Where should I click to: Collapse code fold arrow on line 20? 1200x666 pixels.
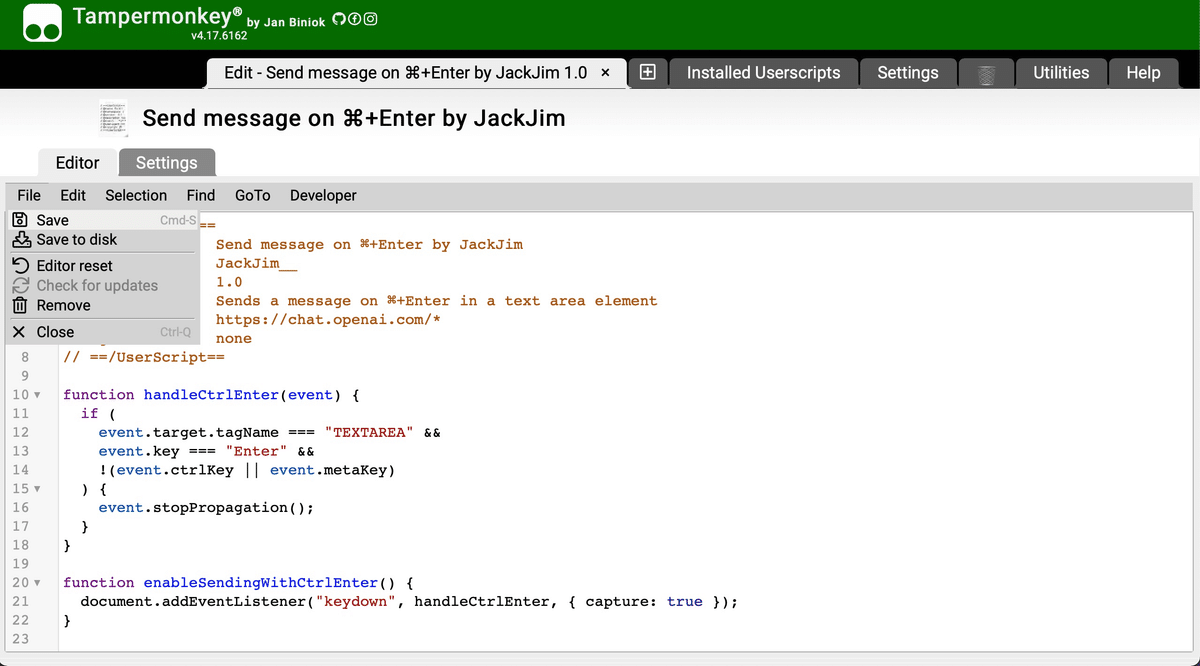(37, 583)
